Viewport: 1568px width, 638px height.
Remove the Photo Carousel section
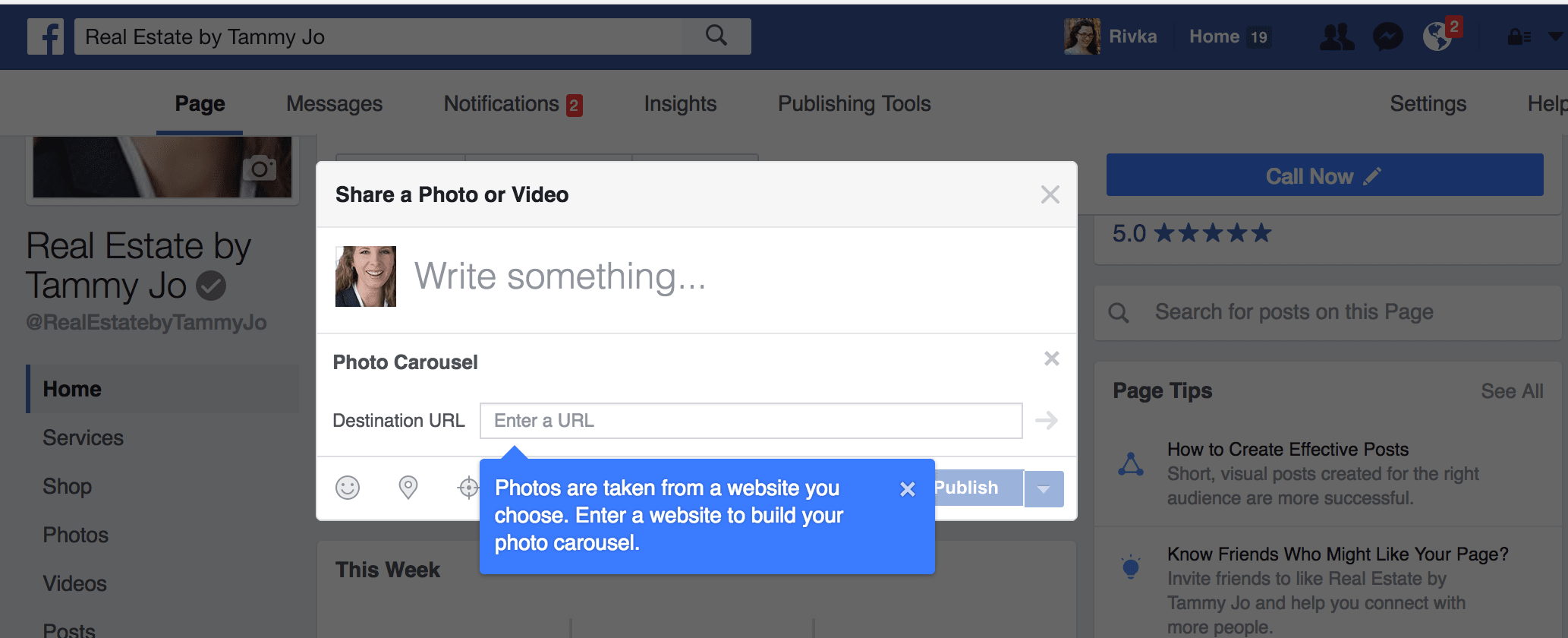pos(1051,358)
